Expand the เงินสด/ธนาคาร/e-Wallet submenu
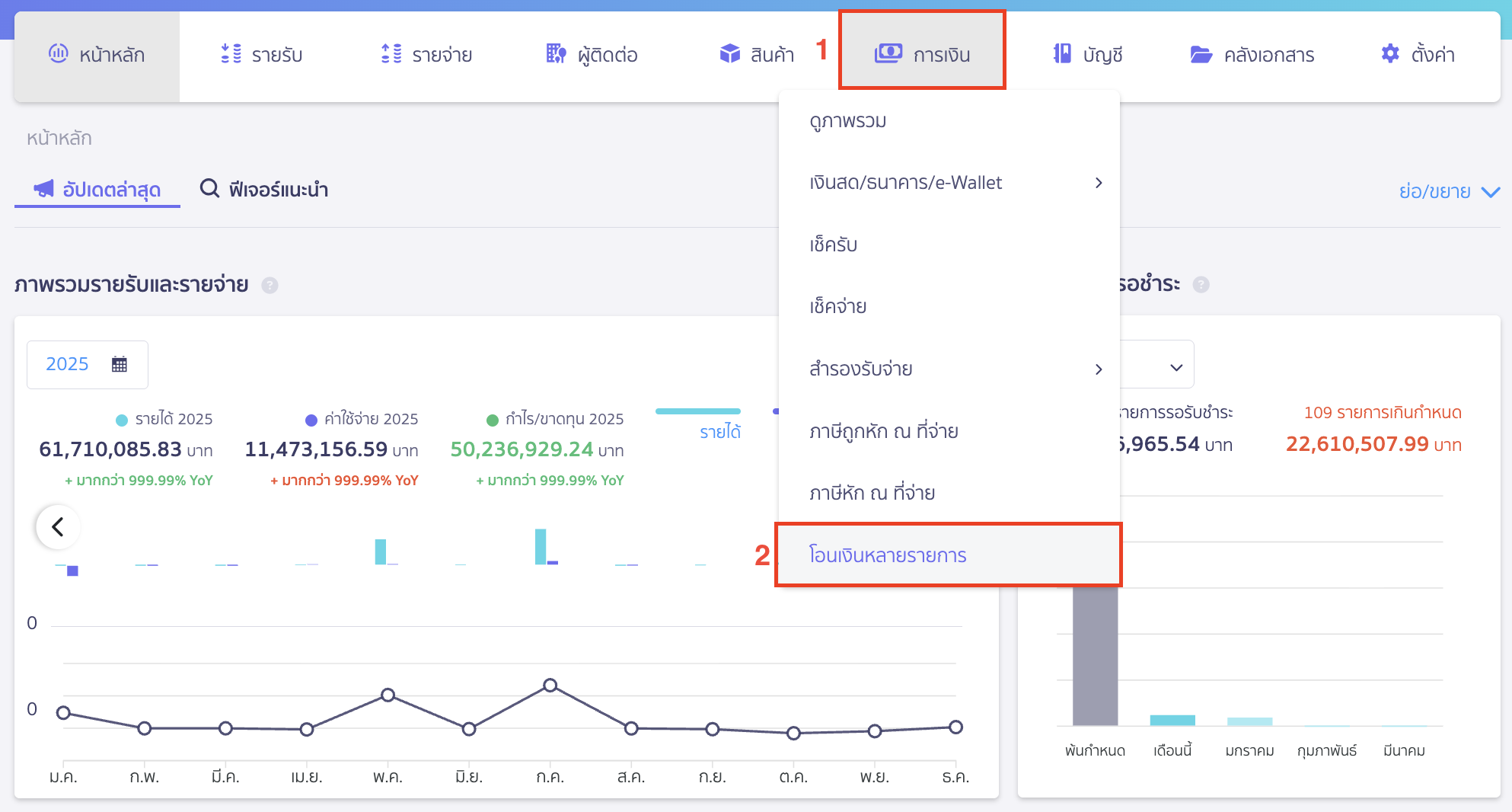Image resolution: width=1512 pixels, height=812 pixels. click(1098, 183)
